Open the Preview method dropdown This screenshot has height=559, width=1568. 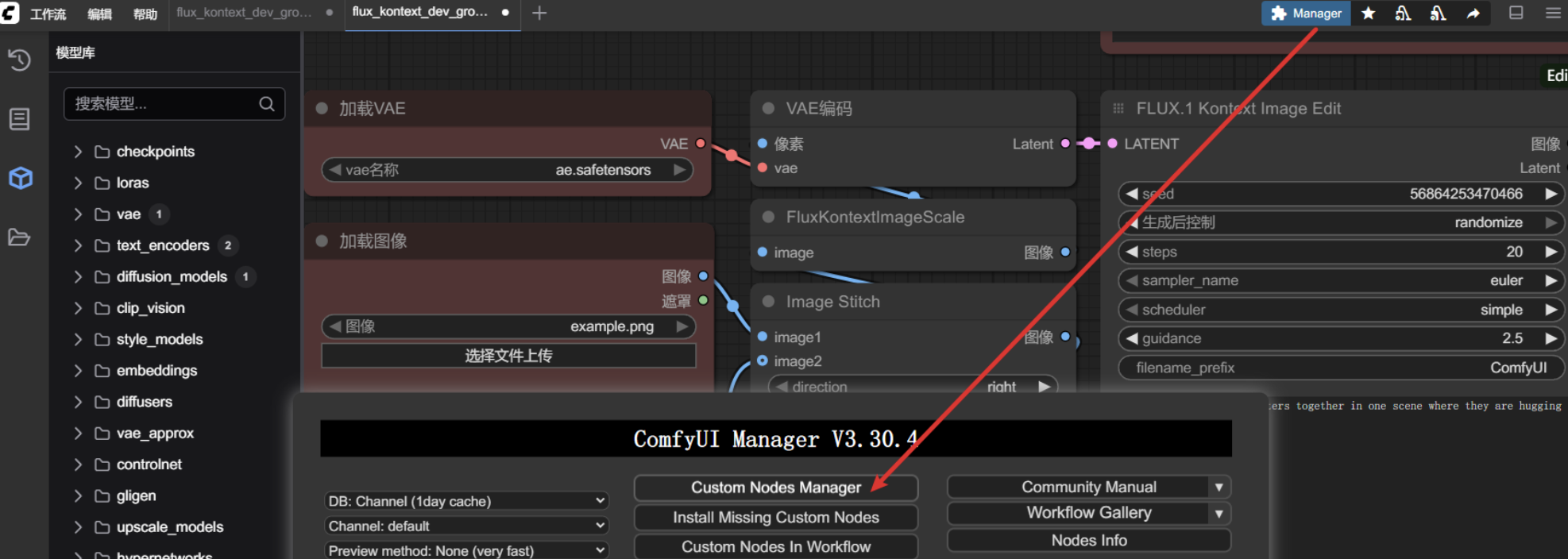pyautogui.click(x=466, y=550)
